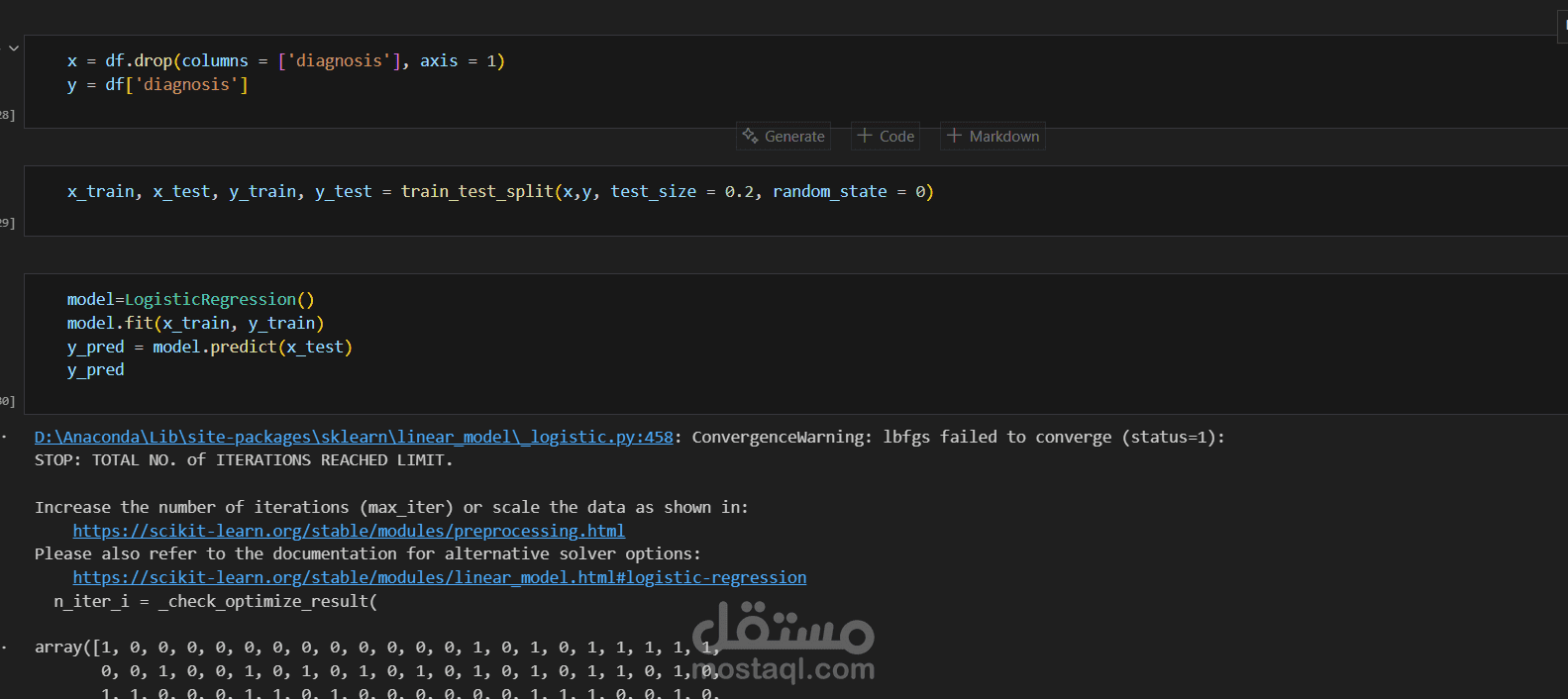Click the 'Please also refer to the documentation' line
The height and width of the screenshot is (699, 1568).
[367, 553]
